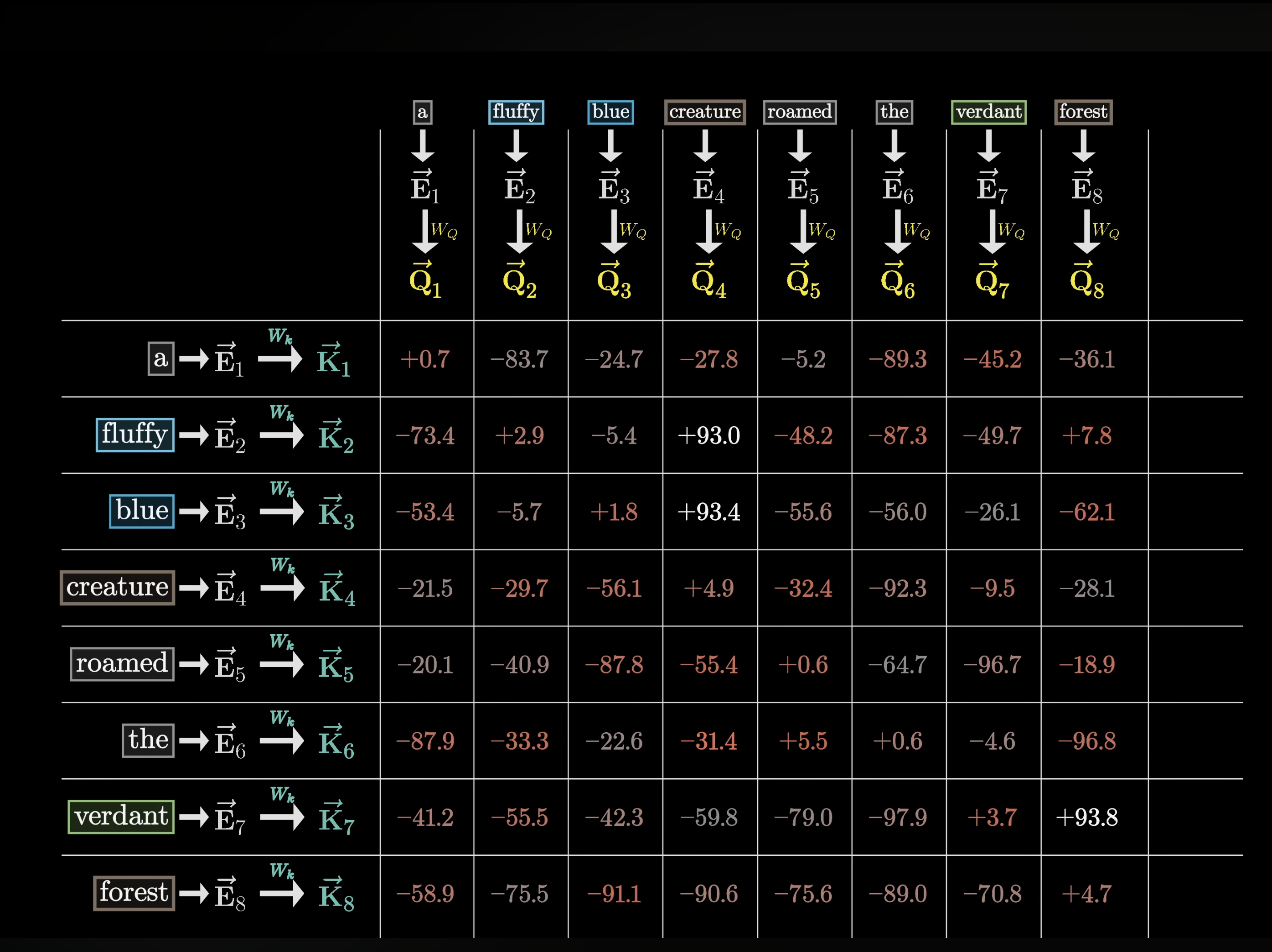Viewport: 1272px width, 952px height.
Task: Click the 'fluffy' token on the K2 row
Action: [134, 435]
